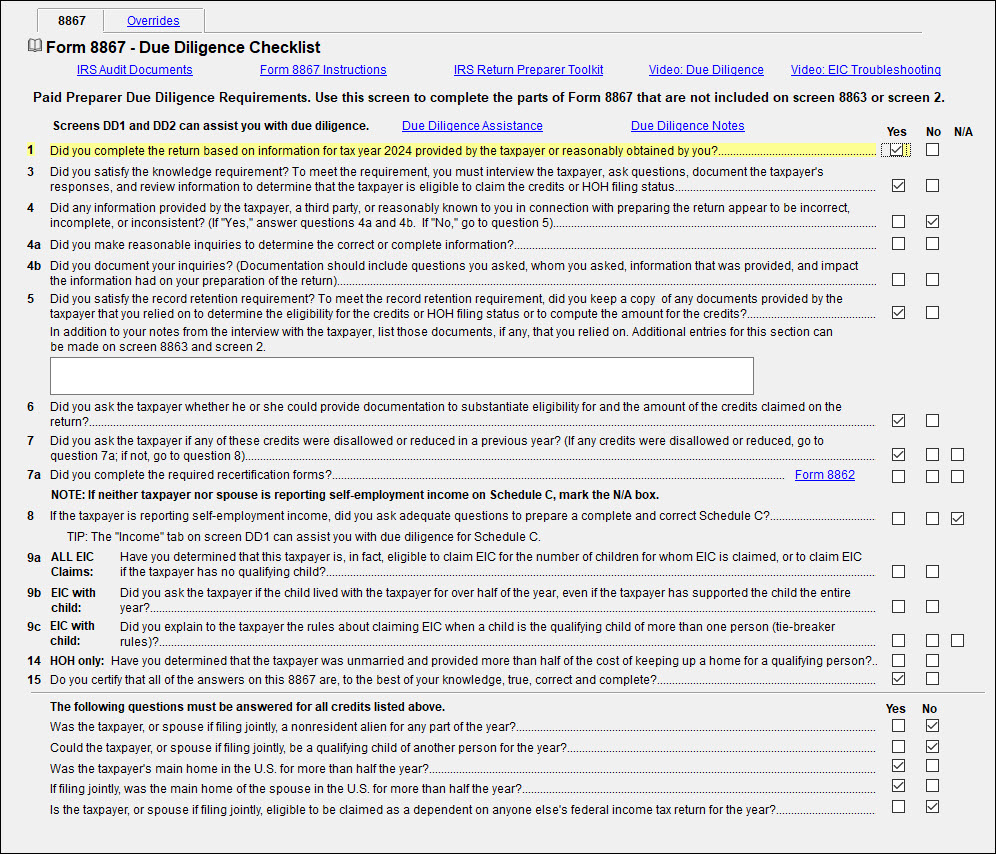996x854 pixels.
Task: Check Yes for question 4a reasonable inquiries
Action: coord(898,243)
